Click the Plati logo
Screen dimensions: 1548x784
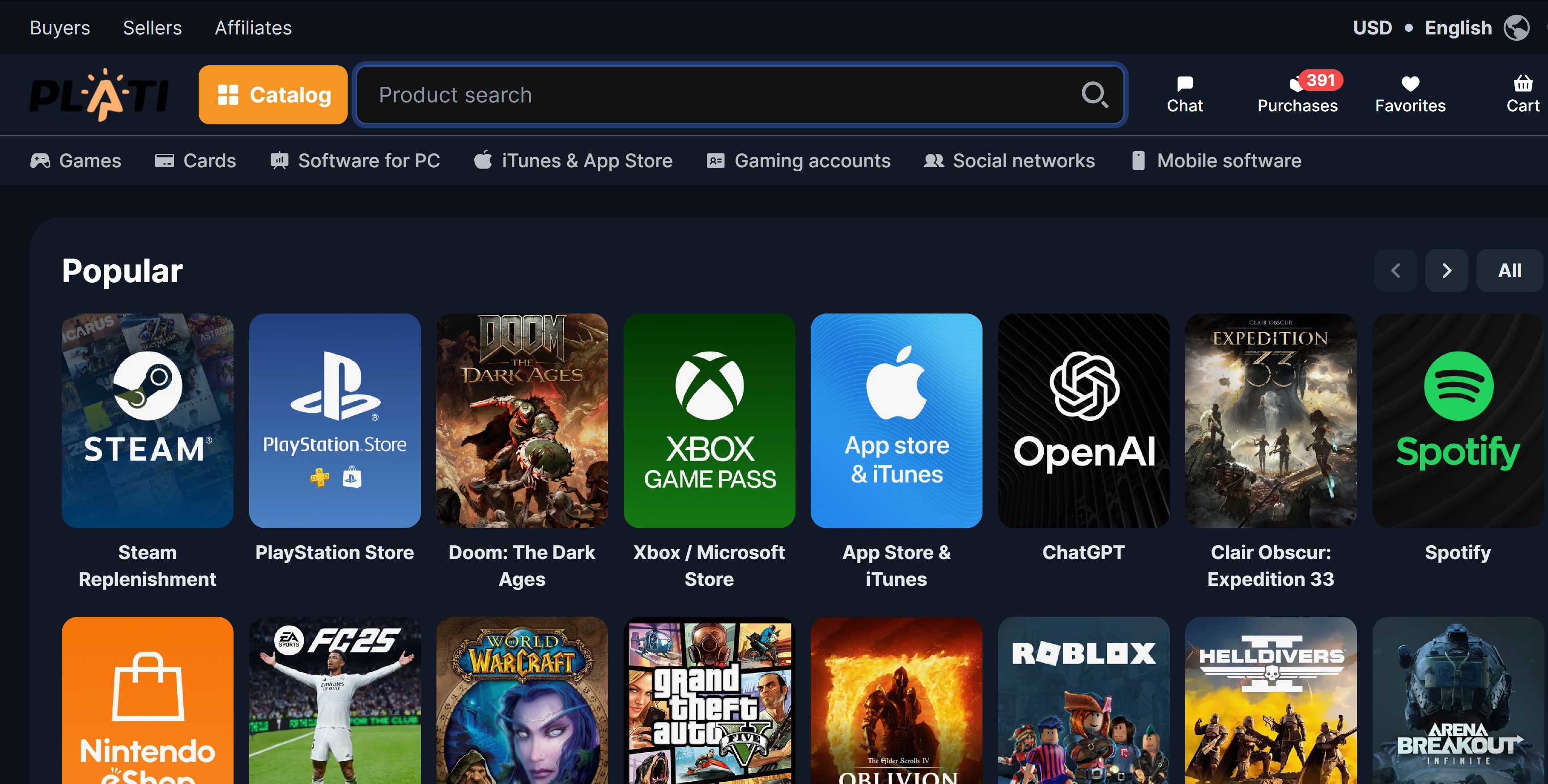[x=100, y=94]
